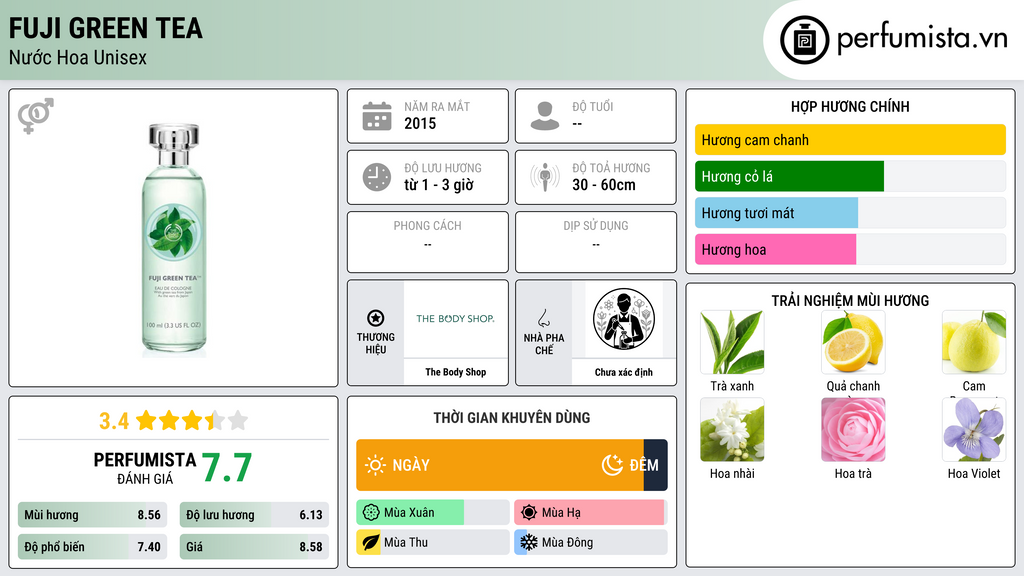This screenshot has width=1024, height=576.
Task: Select the Hoa Violet note image
Action: coord(974,430)
